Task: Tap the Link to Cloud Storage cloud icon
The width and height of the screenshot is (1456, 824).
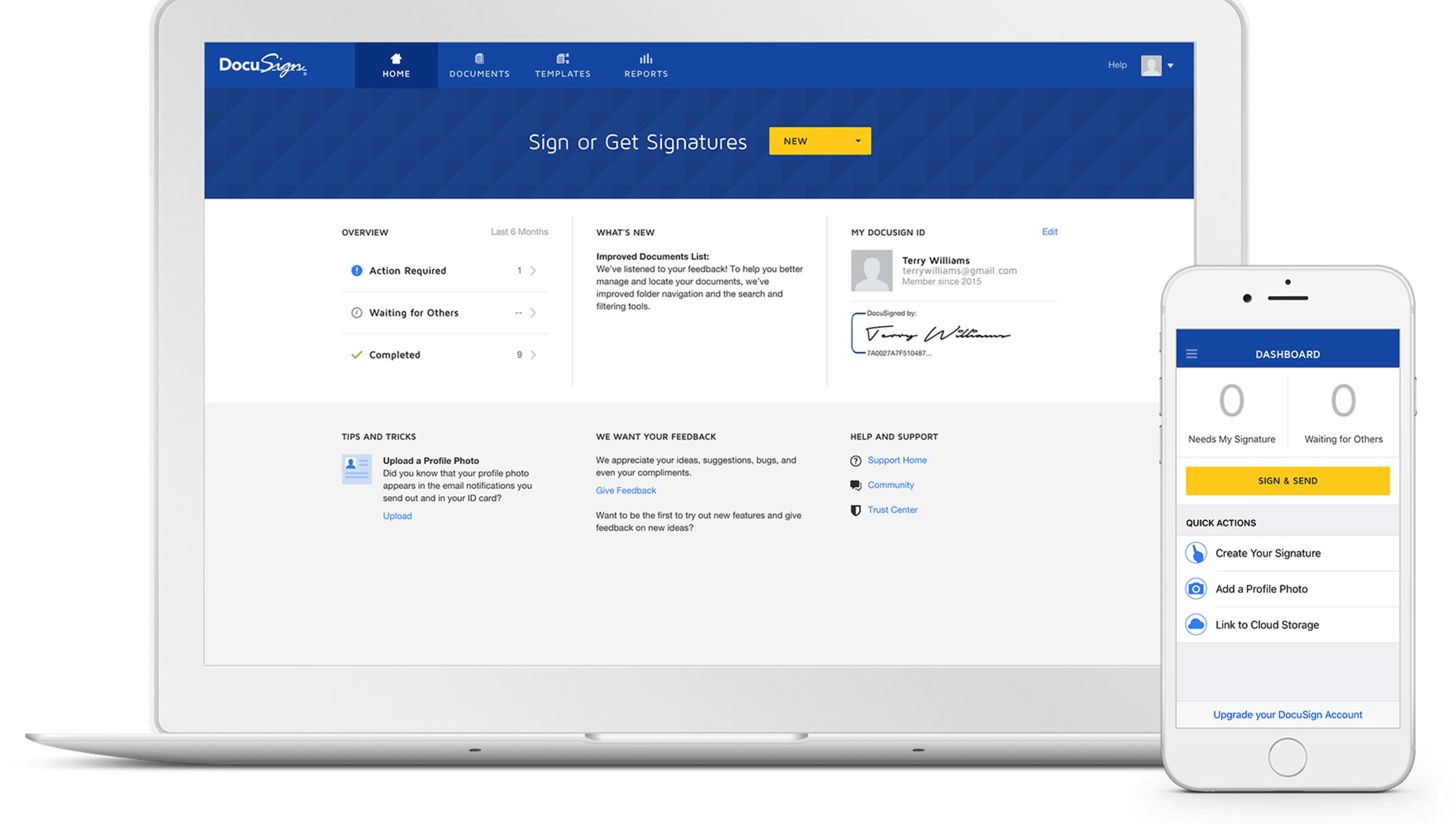Action: point(1196,624)
